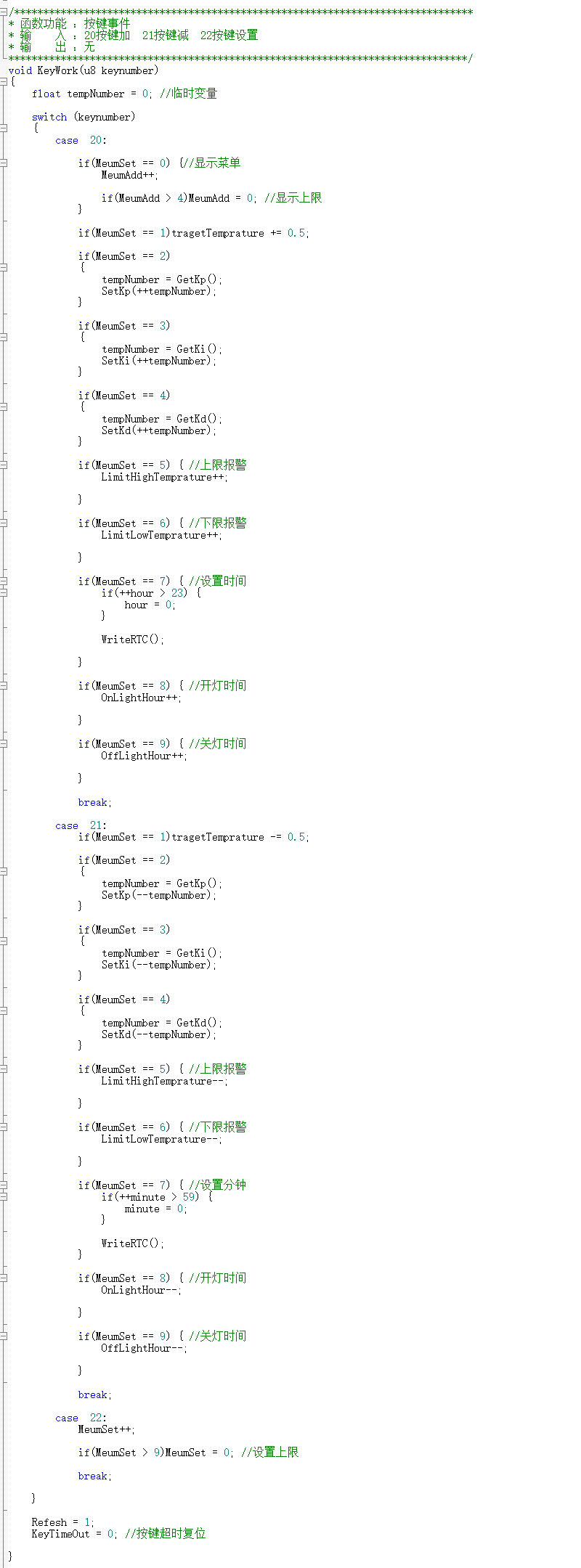Screen dimensions: 581x1568
Task: Click the 'minute = 0;' assignment
Action: tap(156, 1209)
